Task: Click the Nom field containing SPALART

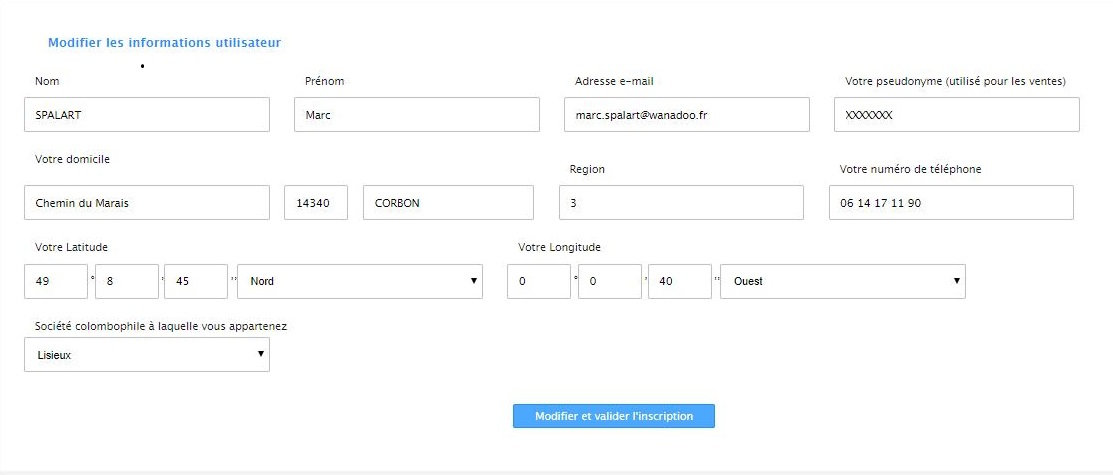Action: (146, 114)
